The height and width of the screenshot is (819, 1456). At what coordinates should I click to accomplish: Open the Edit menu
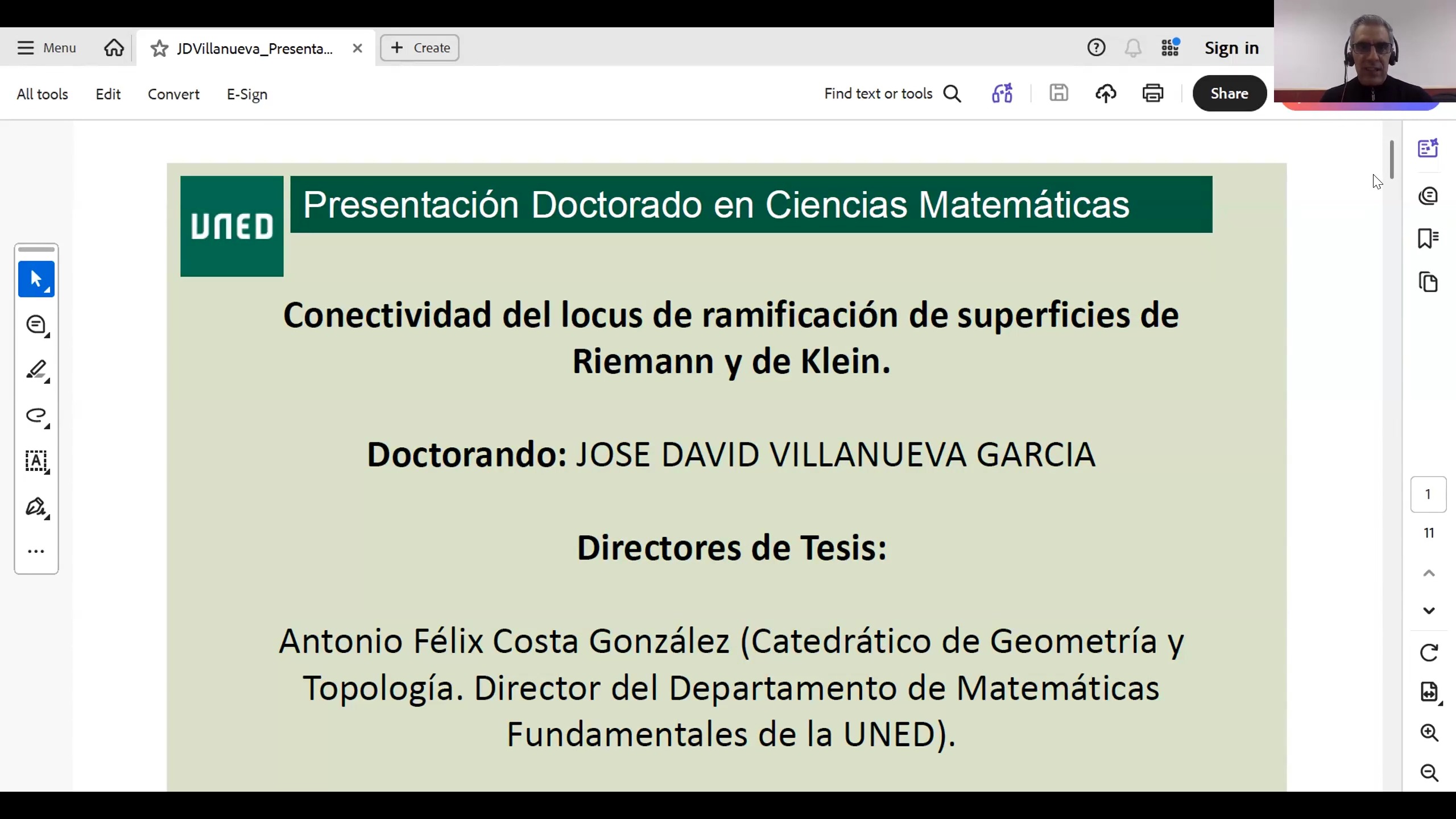click(108, 94)
